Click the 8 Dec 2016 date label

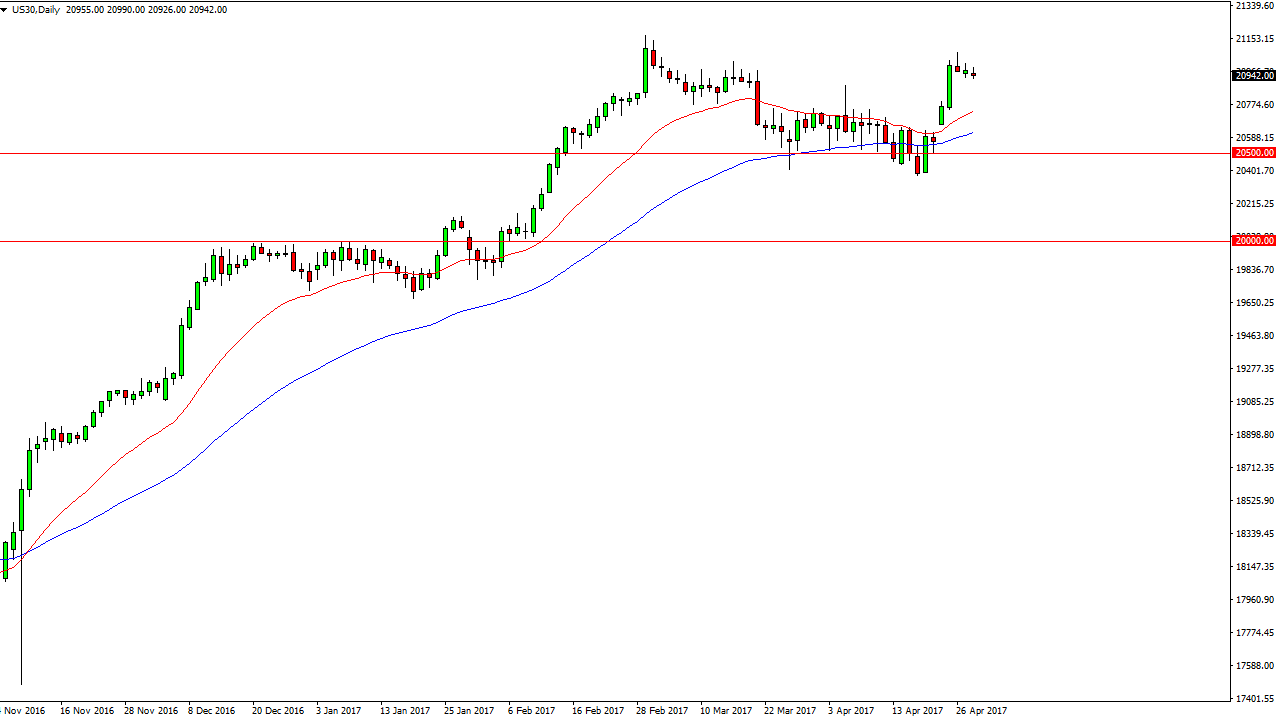[x=209, y=711]
